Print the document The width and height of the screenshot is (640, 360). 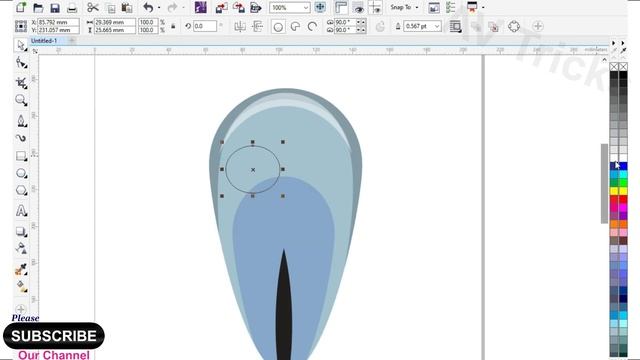coord(71,8)
